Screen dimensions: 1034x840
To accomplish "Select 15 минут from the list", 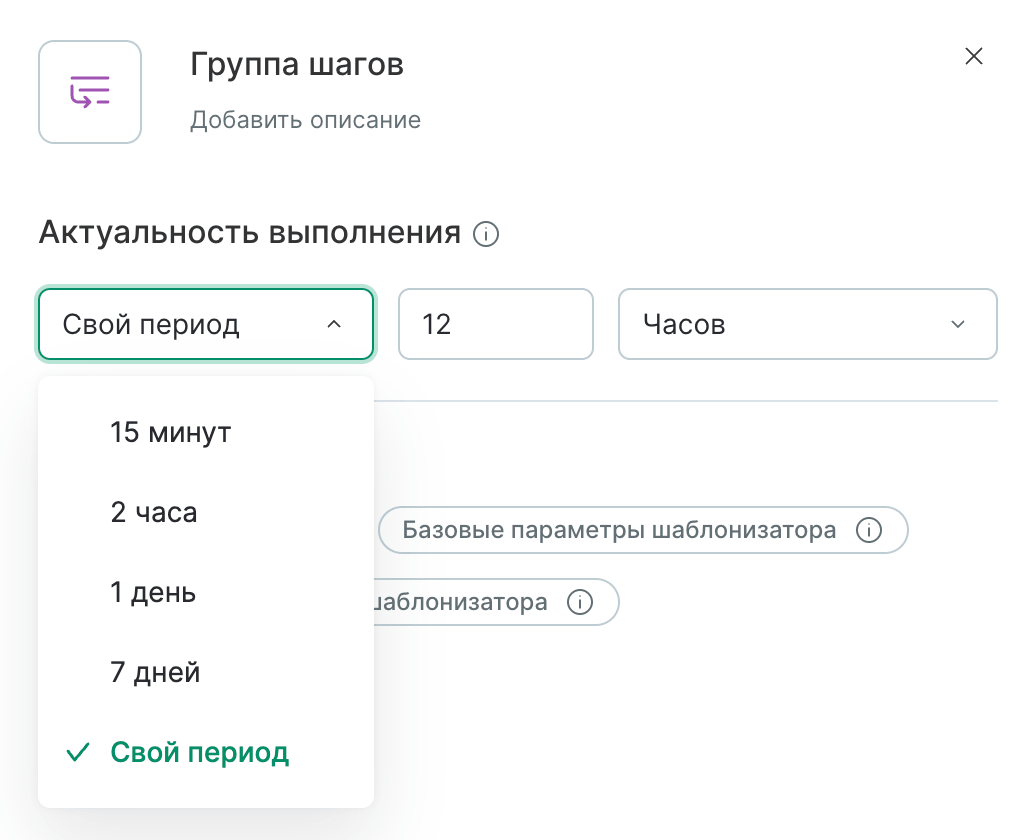I will 171,432.
